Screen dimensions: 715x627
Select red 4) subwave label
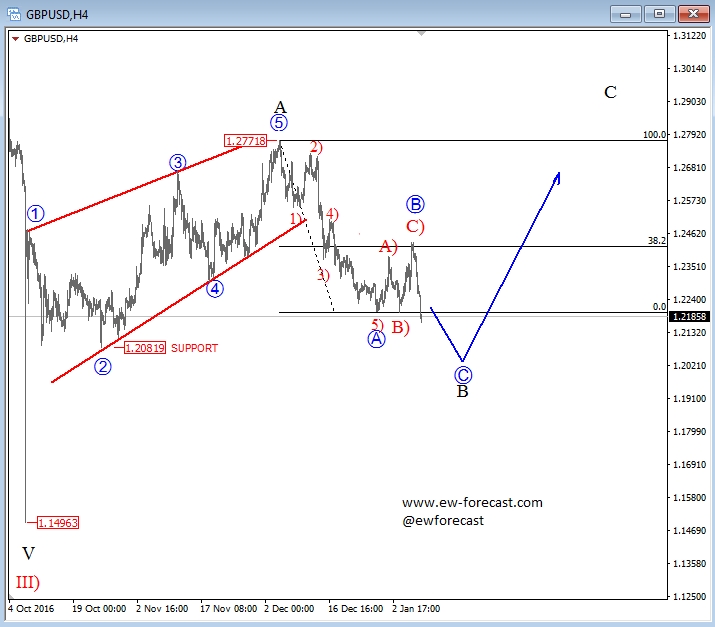pos(332,214)
